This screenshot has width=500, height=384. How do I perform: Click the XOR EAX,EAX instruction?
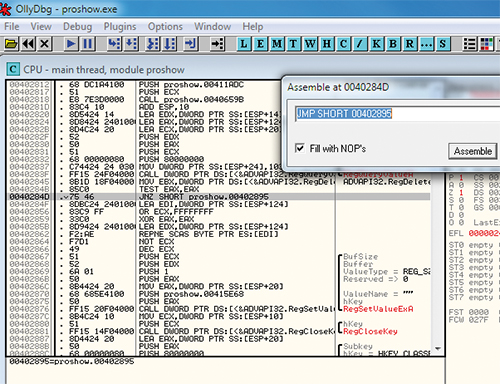tap(167, 219)
